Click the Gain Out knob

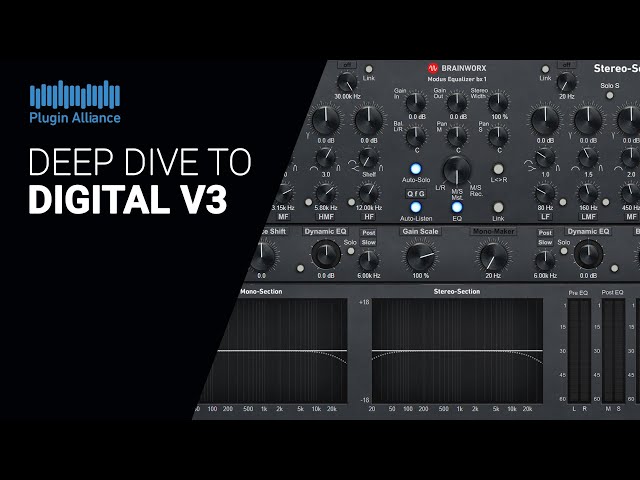457,102
